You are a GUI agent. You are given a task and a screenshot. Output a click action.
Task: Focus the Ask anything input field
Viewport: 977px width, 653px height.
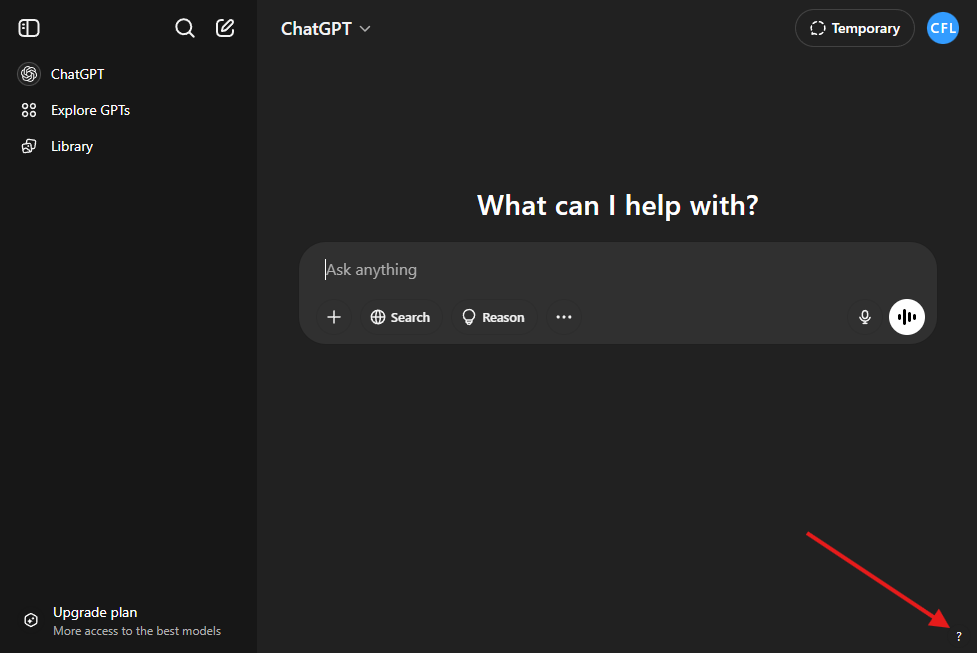pos(617,270)
